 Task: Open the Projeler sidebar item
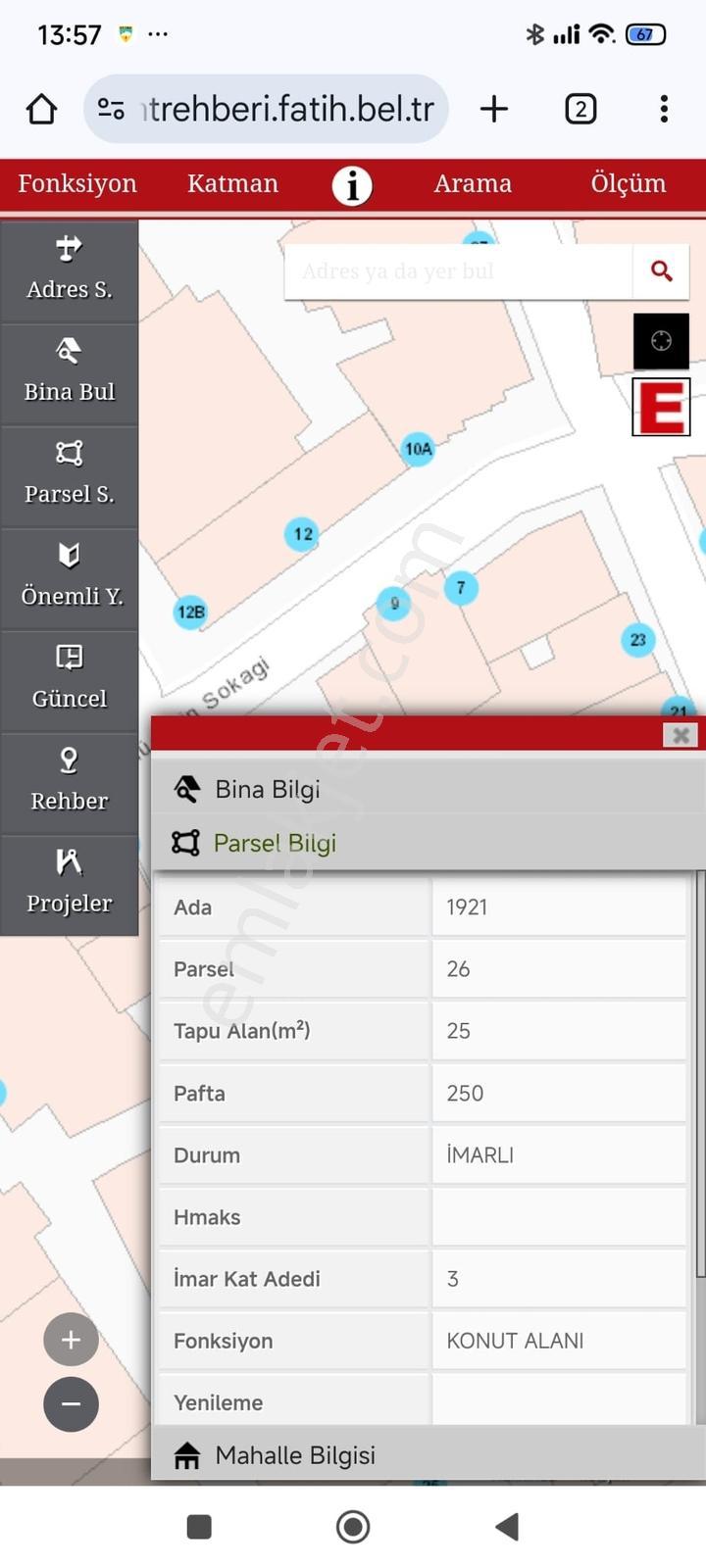69,886
